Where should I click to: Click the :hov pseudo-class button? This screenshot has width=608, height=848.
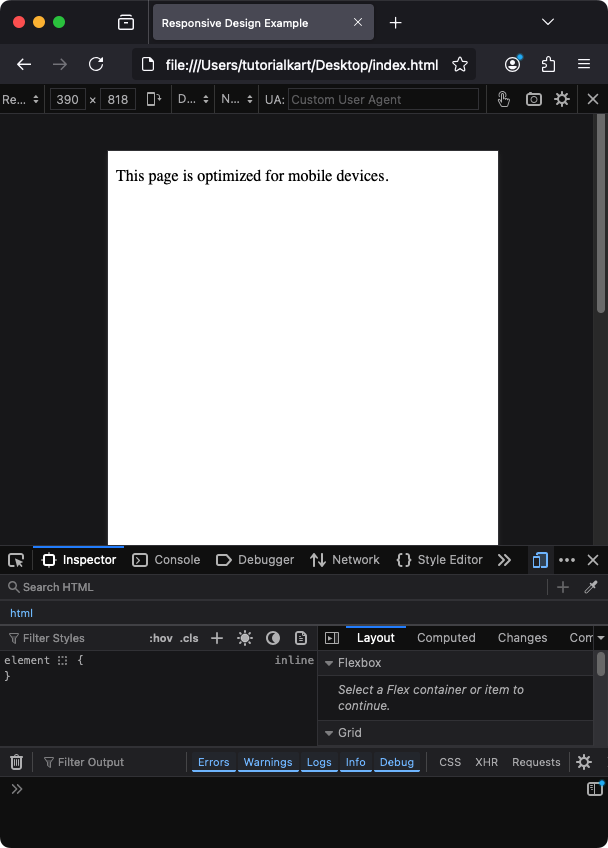(160, 638)
